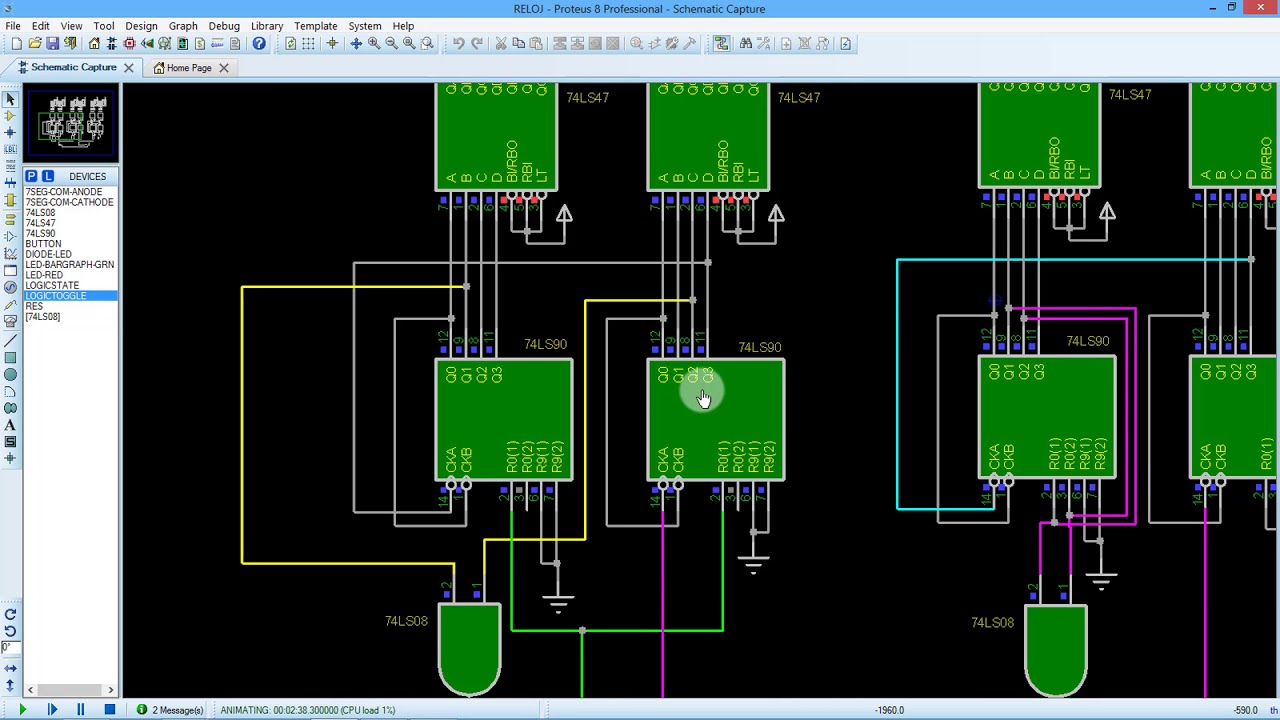The image size is (1280, 720).
Task: Open the Tool menu
Action: click(104, 25)
